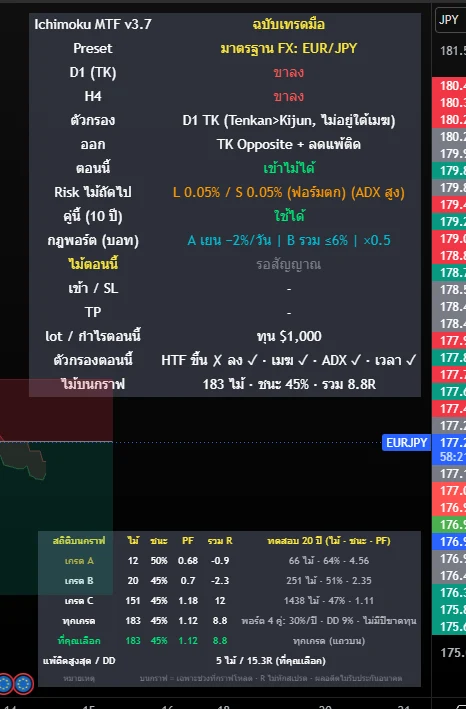This screenshot has width=466, height=709.
Task: Click the "ตัวกรอง" row label
Action: 93,120
